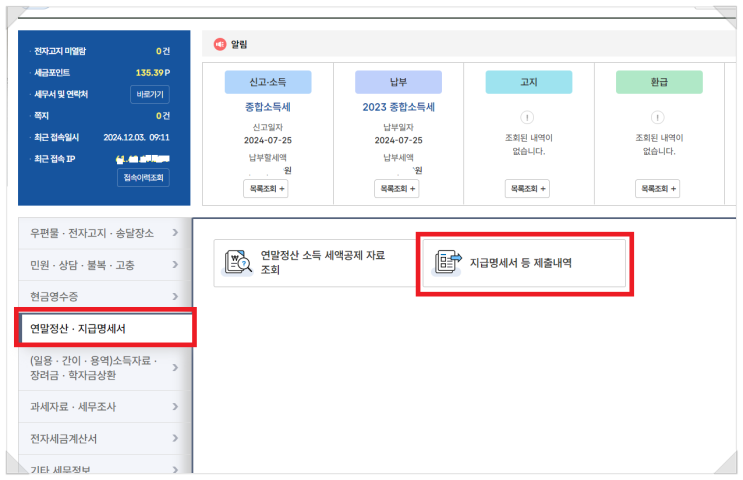
Task: Expand chevron beside 전자세금계산서
Action: [x=175, y=438]
